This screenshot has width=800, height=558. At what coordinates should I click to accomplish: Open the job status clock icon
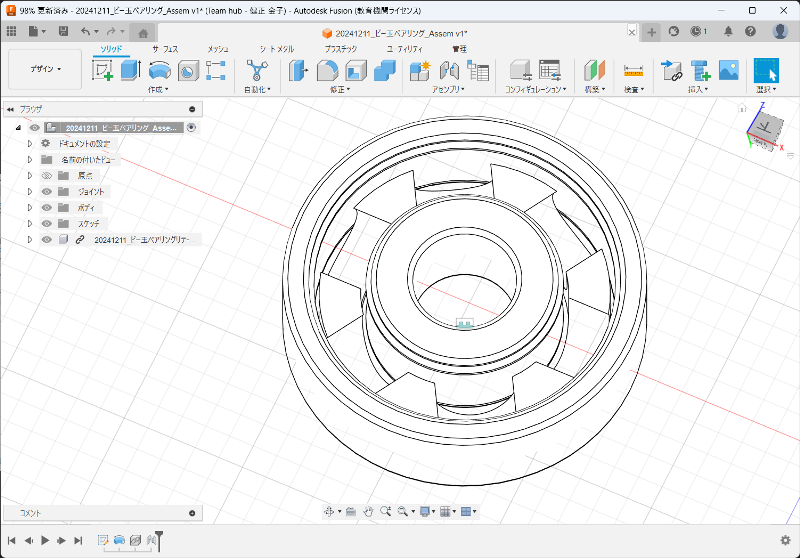pyautogui.click(x=696, y=32)
